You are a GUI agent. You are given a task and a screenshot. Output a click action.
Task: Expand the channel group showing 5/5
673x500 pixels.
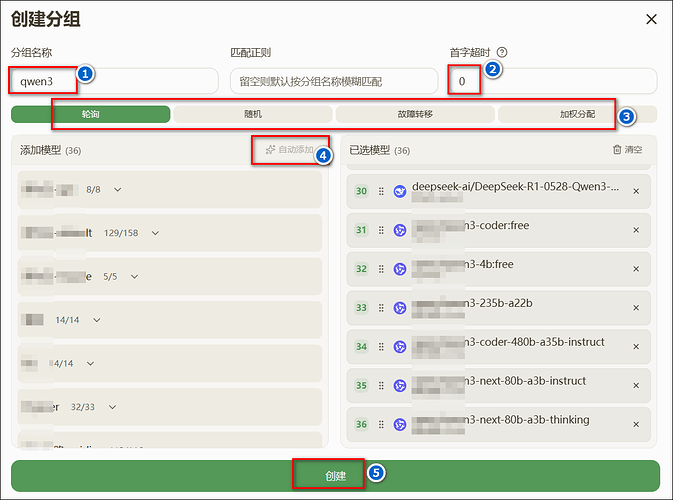(x=134, y=277)
